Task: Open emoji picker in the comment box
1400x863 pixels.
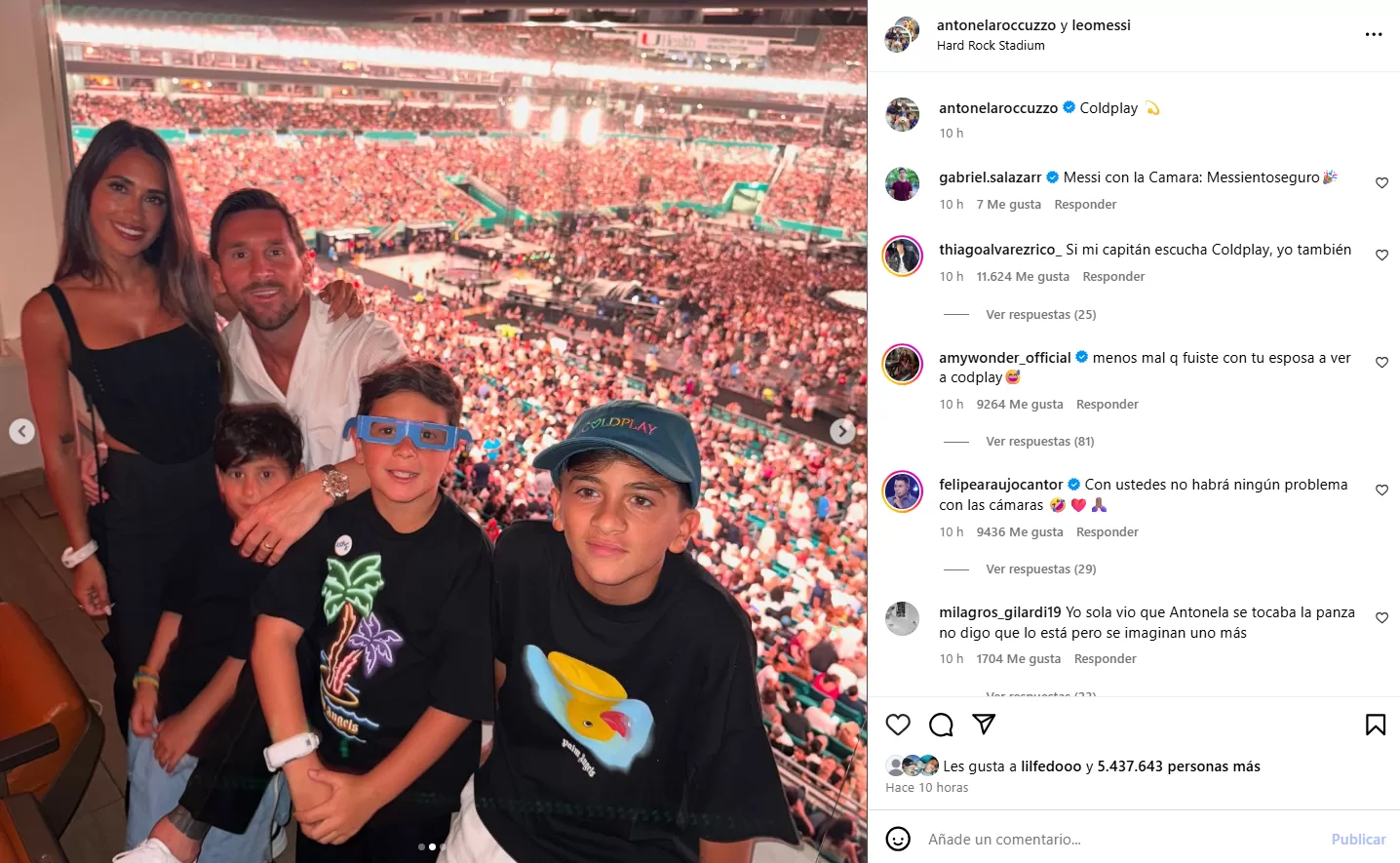Action: click(x=898, y=839)
